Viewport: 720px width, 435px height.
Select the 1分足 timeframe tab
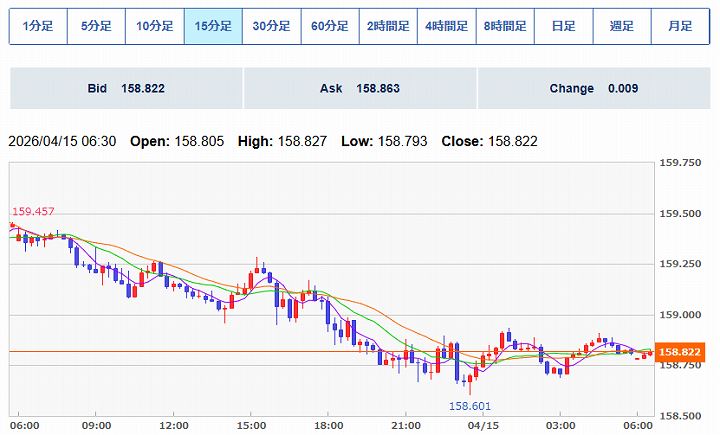(x=38, y=26)
